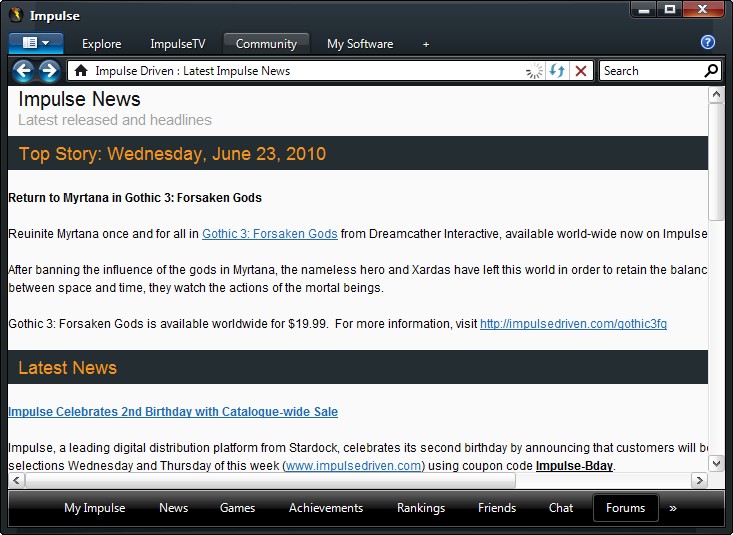733x535 pixels.
Task: Select the Community tab
Action: [x=266, y=44]
